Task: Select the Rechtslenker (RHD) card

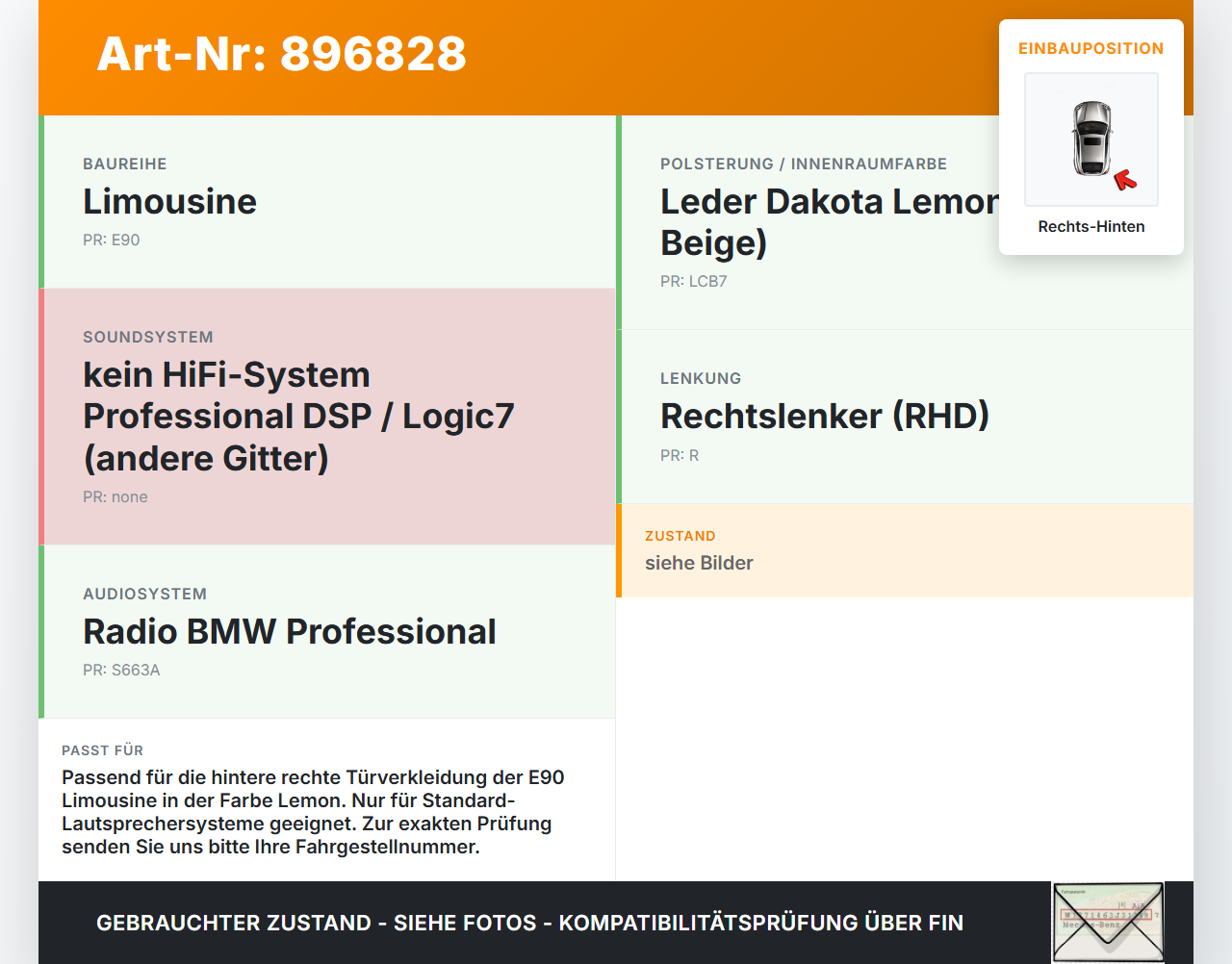Action: tap(905, 417)
